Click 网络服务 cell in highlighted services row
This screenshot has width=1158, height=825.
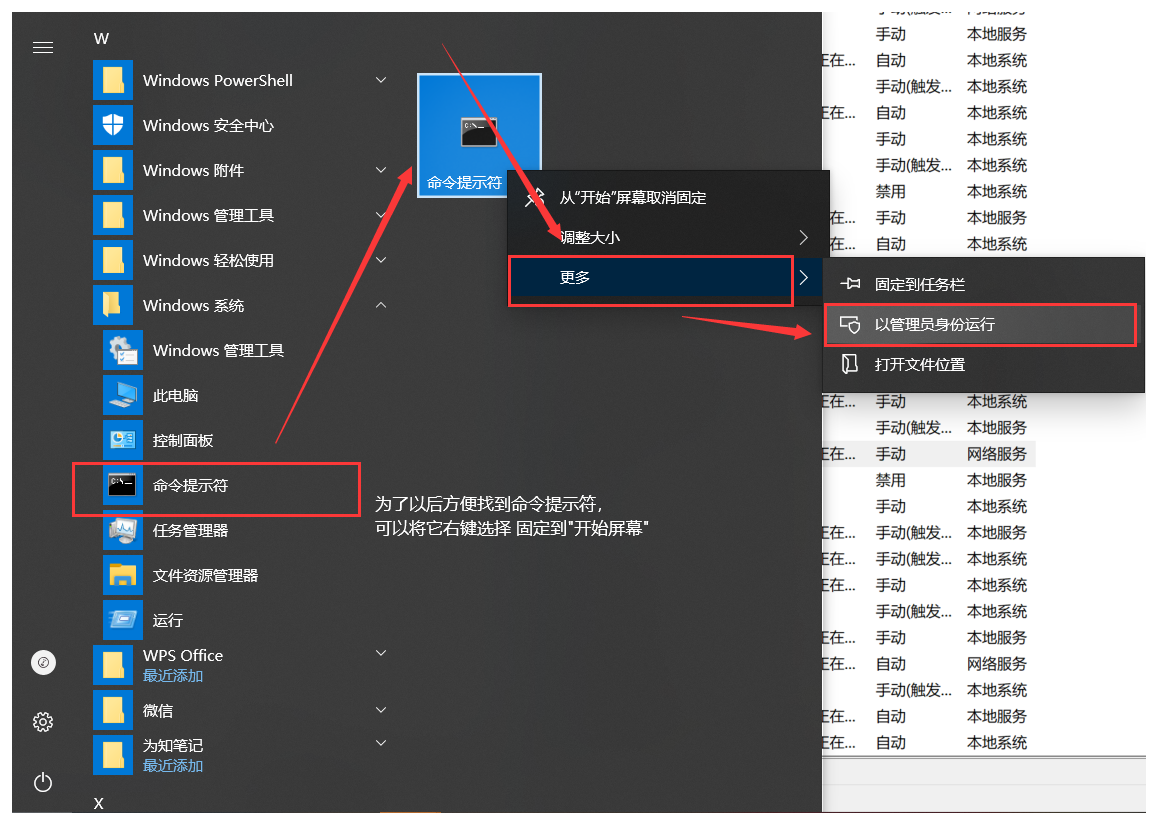click(x=997, y=454)
